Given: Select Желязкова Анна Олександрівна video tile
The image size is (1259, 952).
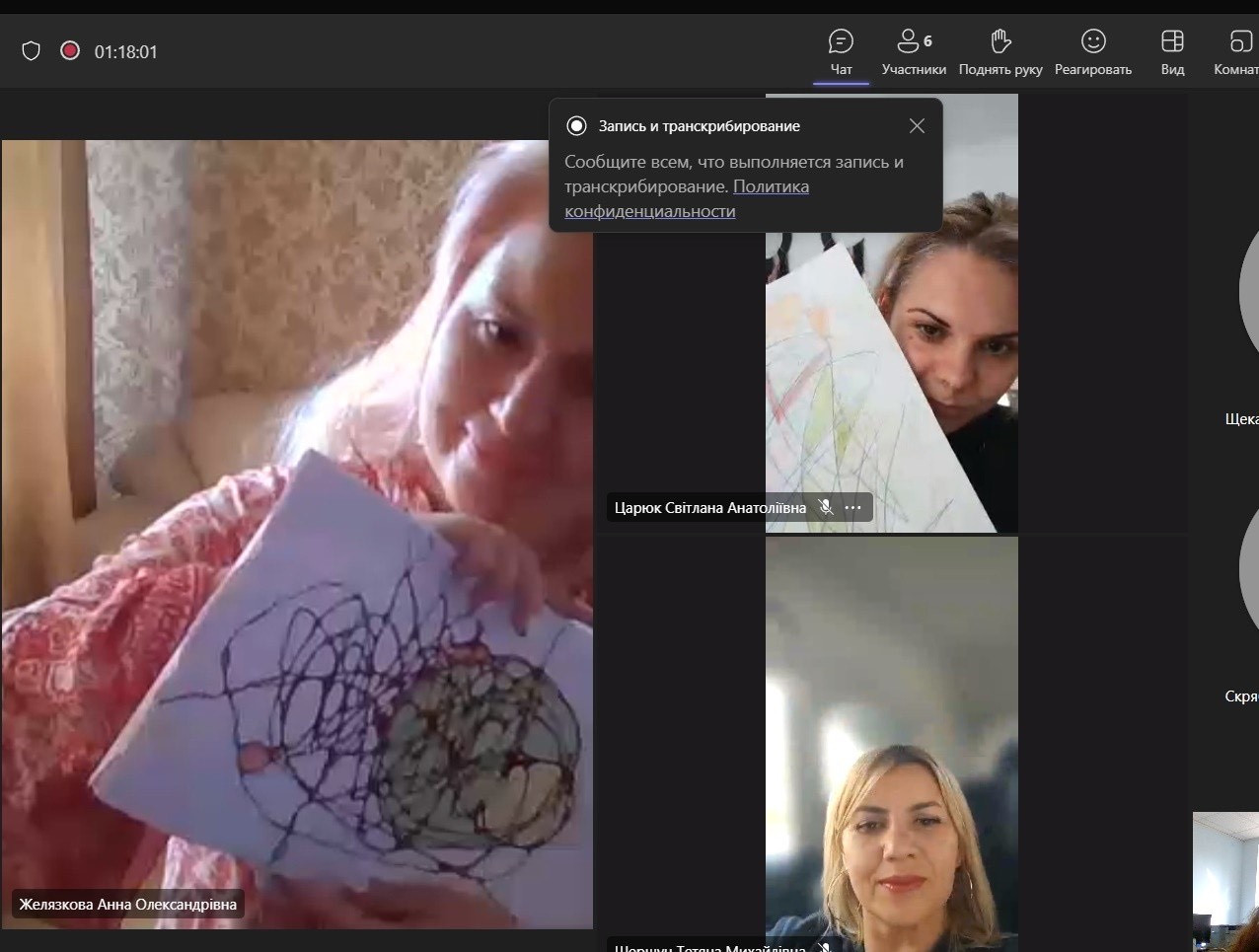Looking at the screenshot, I should coord(297,534).
